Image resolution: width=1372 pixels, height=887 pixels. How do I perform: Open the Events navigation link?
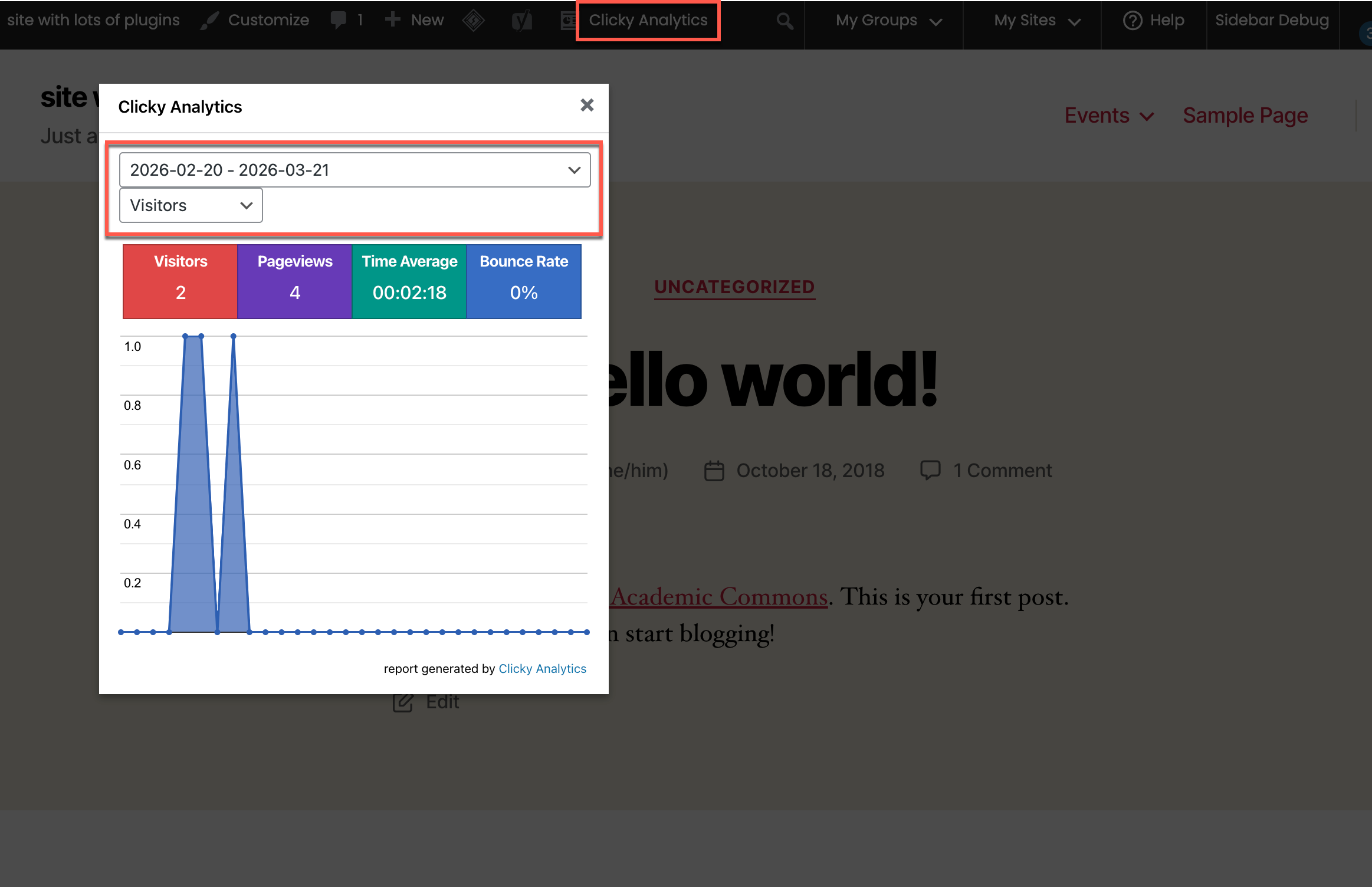pyautogui.click(x=1097, y=116)
